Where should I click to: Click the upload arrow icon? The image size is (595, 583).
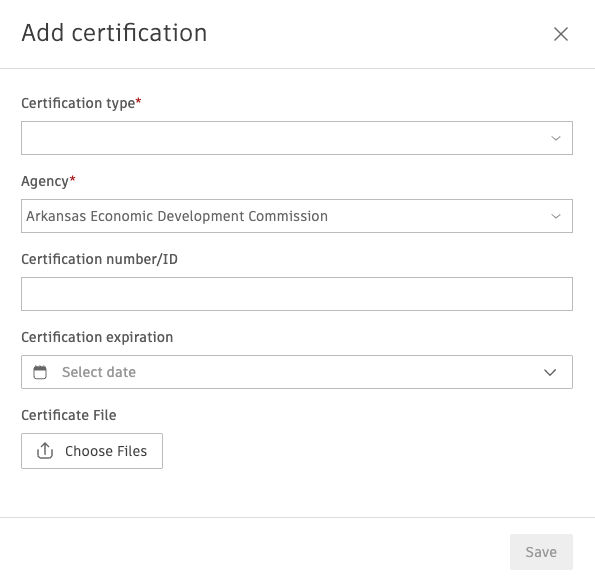45,451
